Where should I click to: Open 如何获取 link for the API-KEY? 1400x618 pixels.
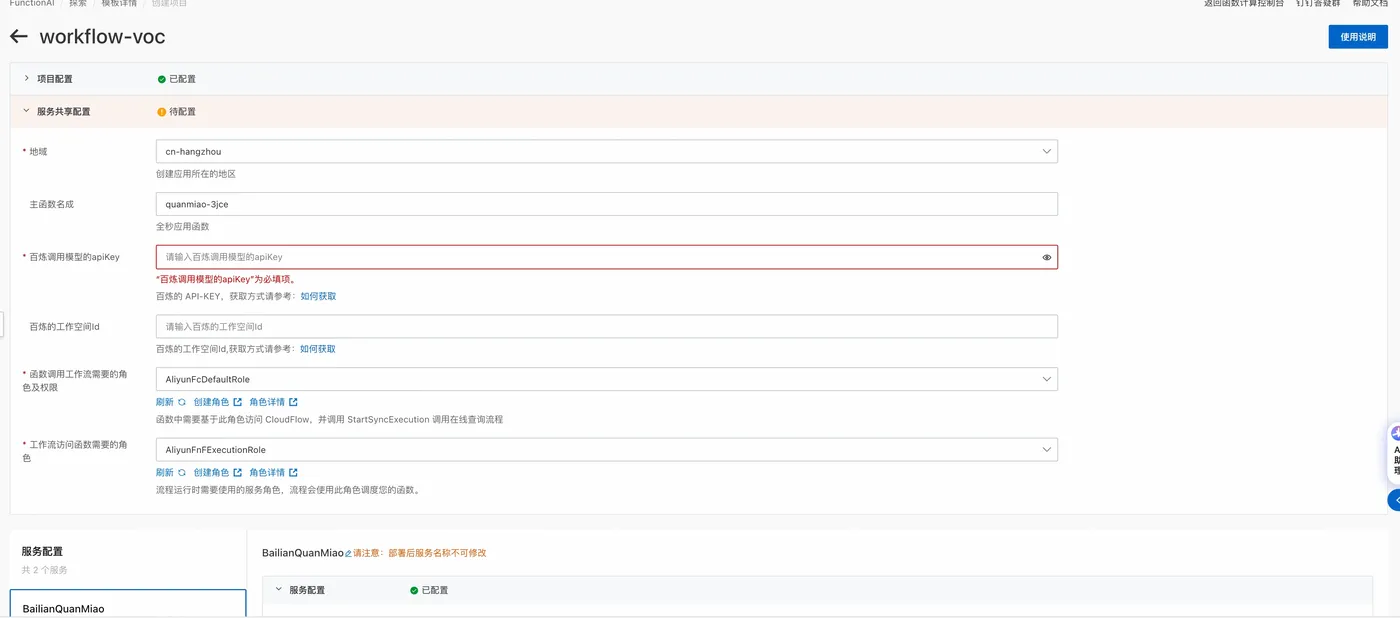318,296
